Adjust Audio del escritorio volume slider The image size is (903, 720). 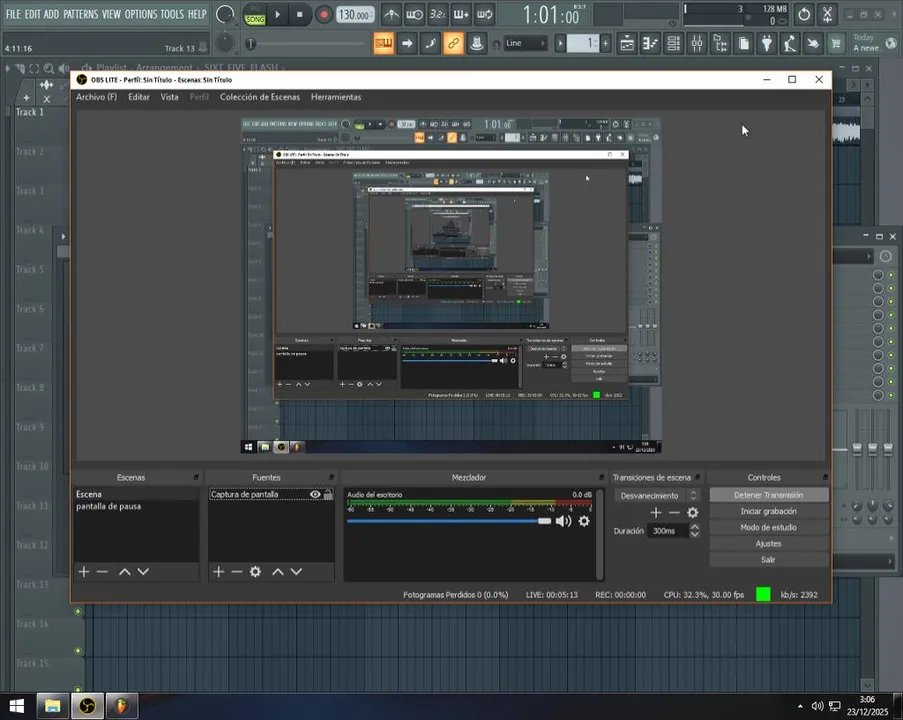tap(449, 521)
